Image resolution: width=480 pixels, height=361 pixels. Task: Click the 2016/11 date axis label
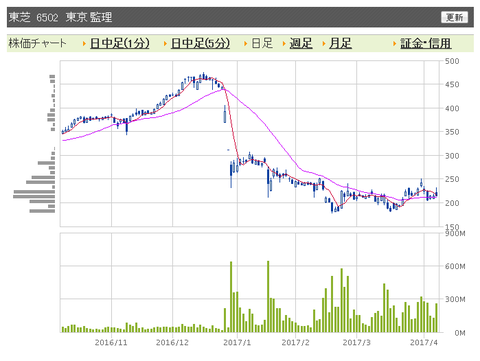click(111, 343)
